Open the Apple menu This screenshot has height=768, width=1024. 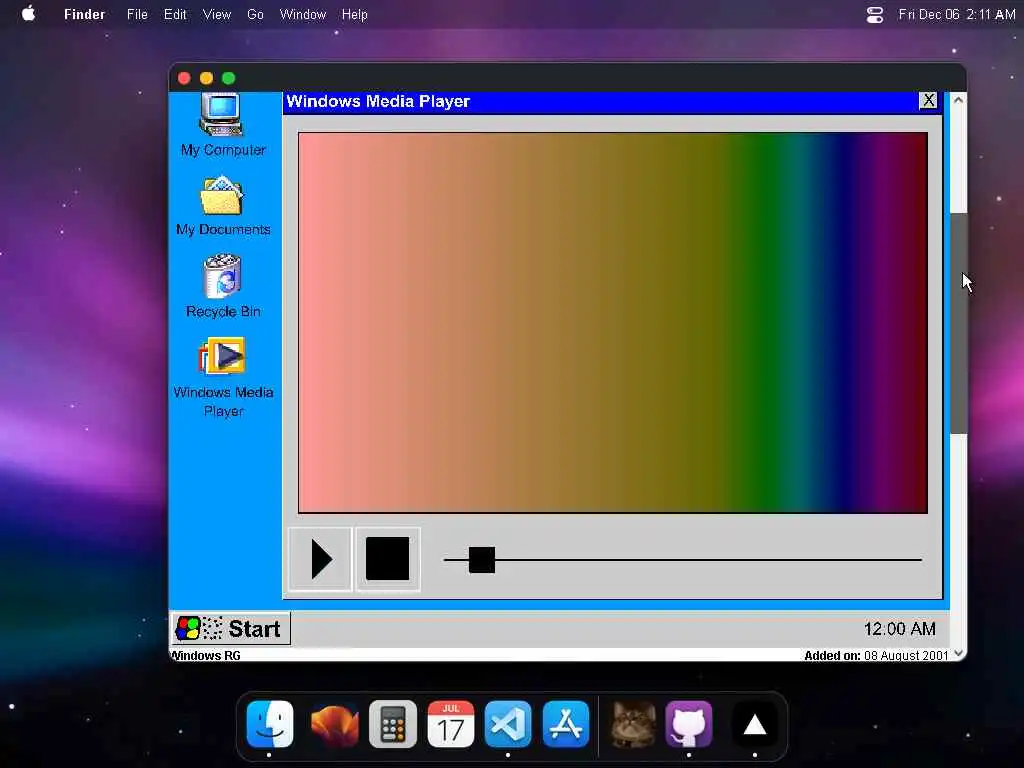coord(28,14)
